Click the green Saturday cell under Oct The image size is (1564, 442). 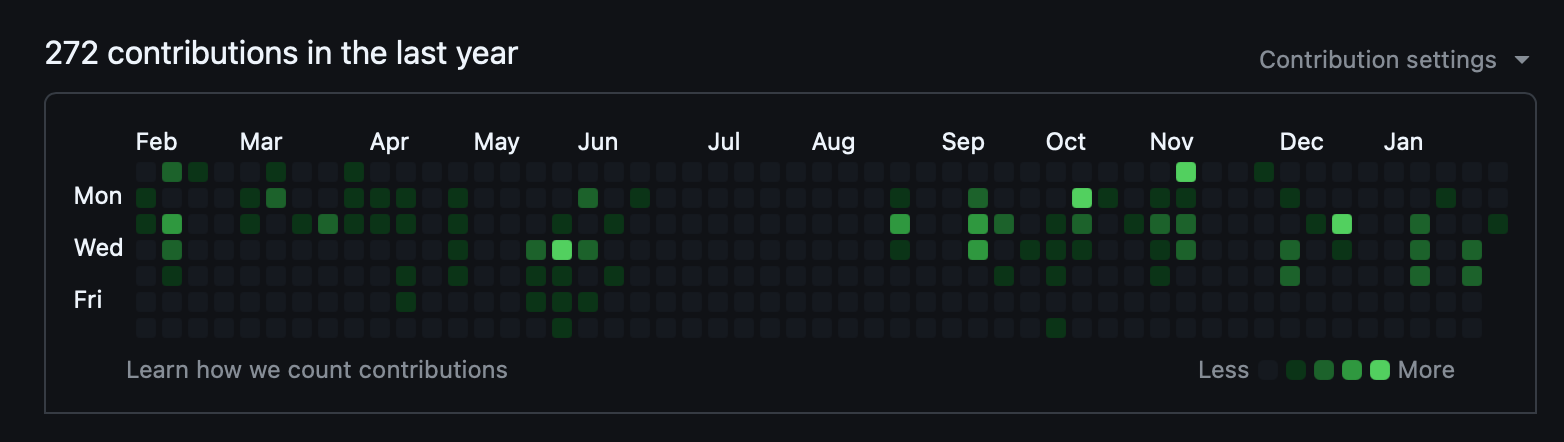coord(1056,328)
